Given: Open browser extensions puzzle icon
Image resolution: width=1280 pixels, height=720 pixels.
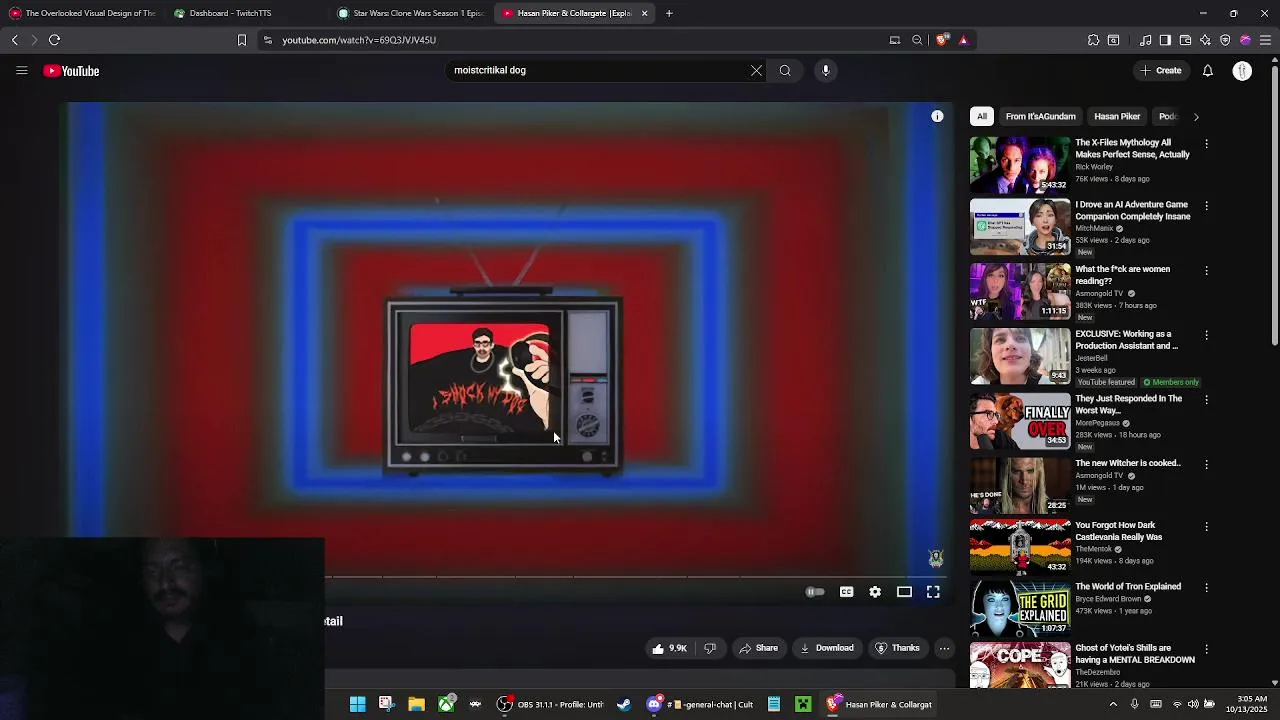Looking at the screenshot, I should point(1093,40).
